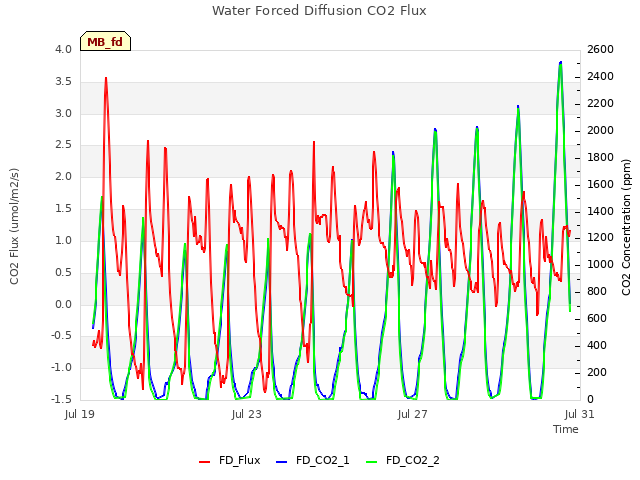Click the 800 right axis tick label
This screenshot has width=640, height=480.
[x=597, y=291]
